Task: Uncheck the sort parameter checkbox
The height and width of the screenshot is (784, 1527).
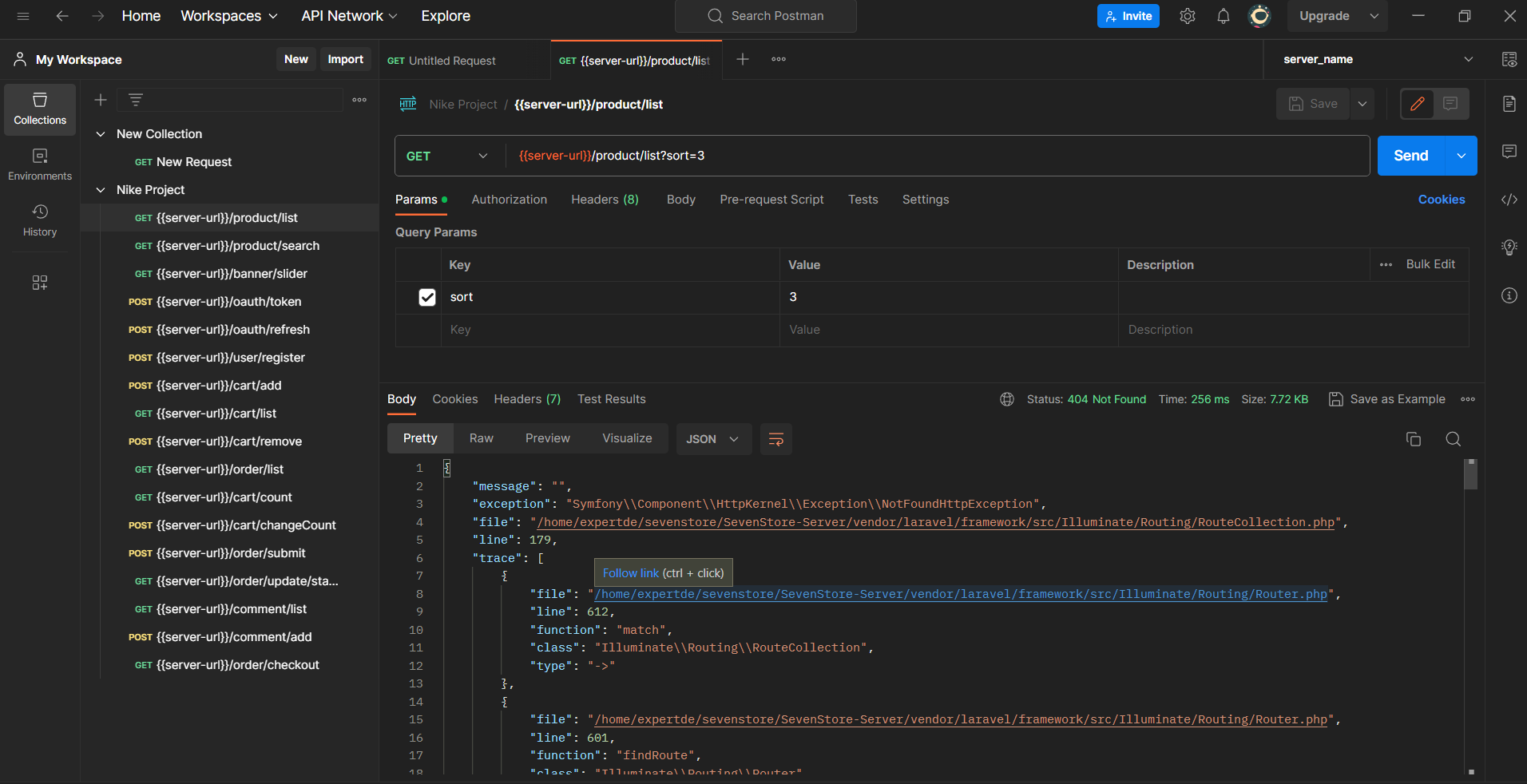Action: click(427, 297)
